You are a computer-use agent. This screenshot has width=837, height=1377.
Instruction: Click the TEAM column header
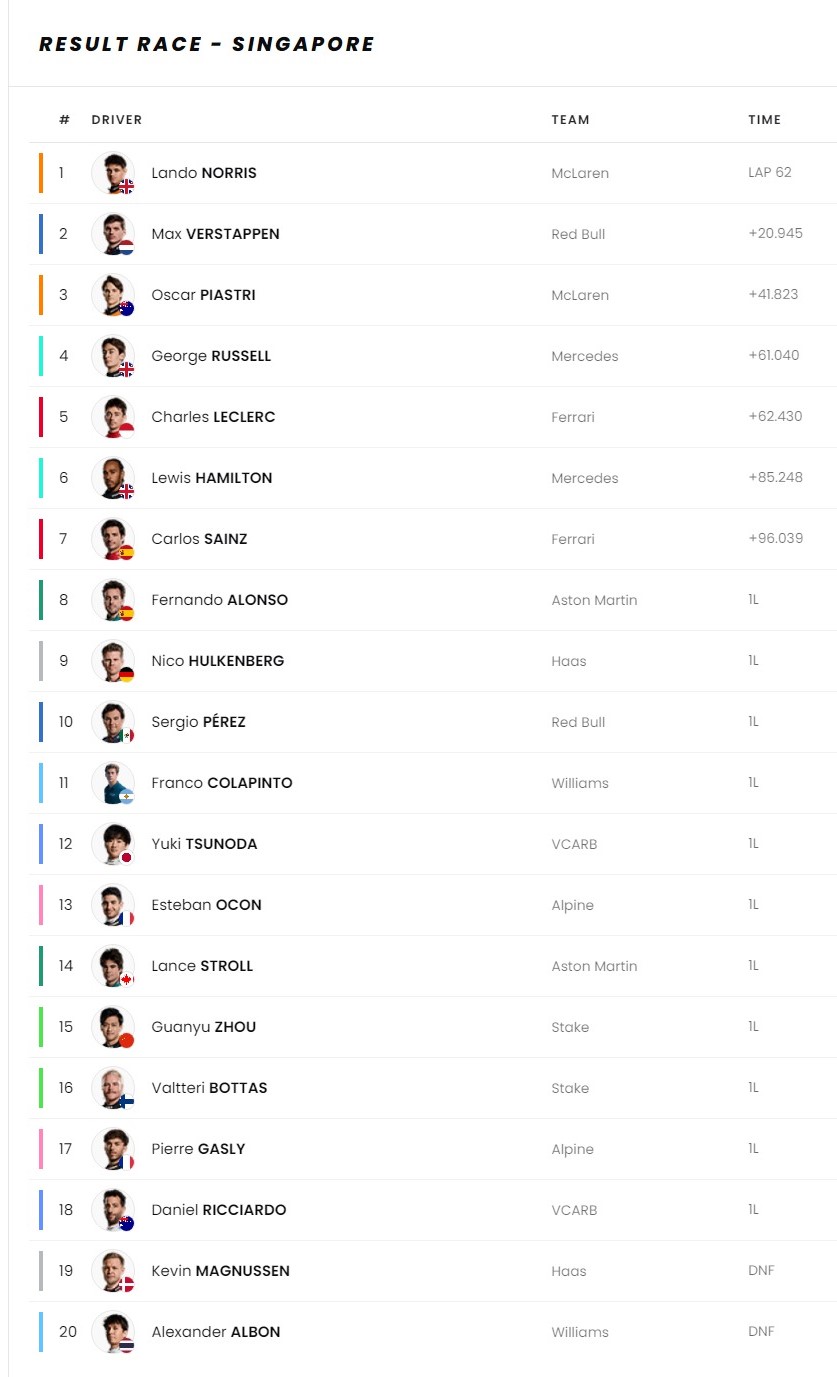point(570,120)
